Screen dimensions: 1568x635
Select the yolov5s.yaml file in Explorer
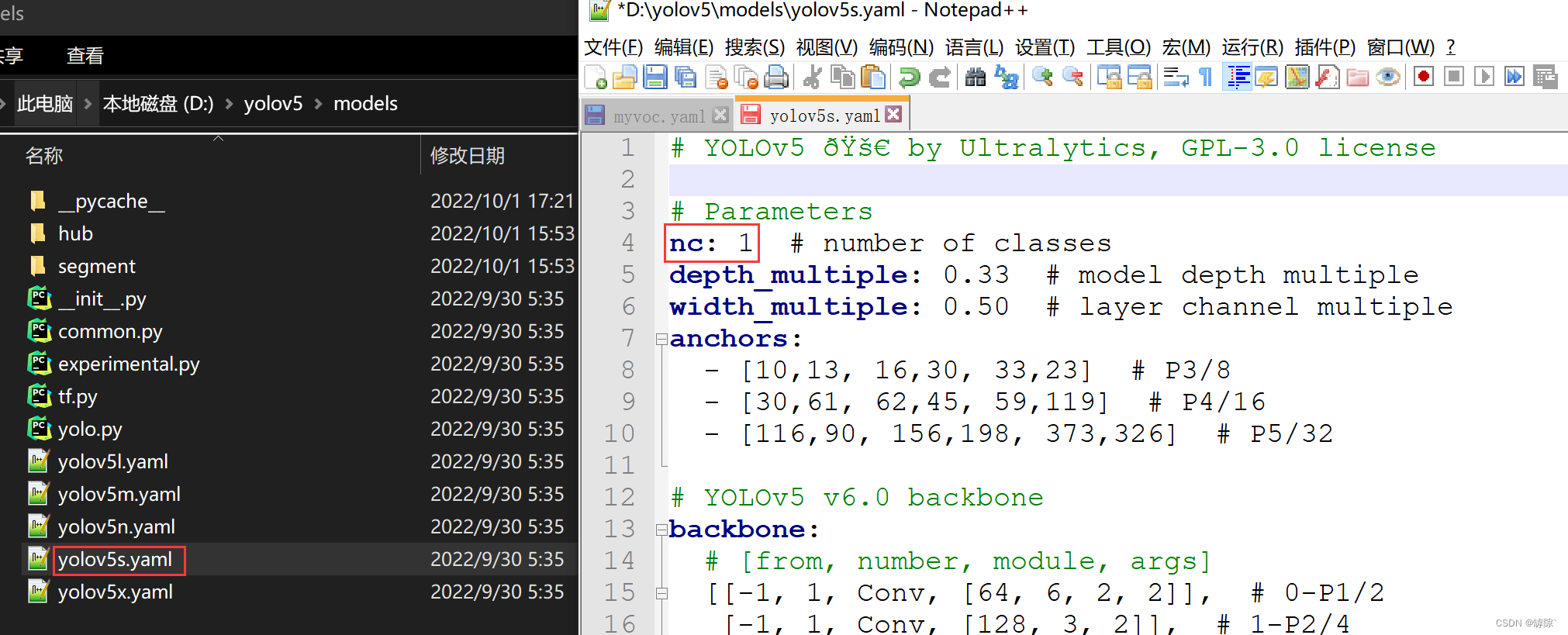click(x=115, y=559)
